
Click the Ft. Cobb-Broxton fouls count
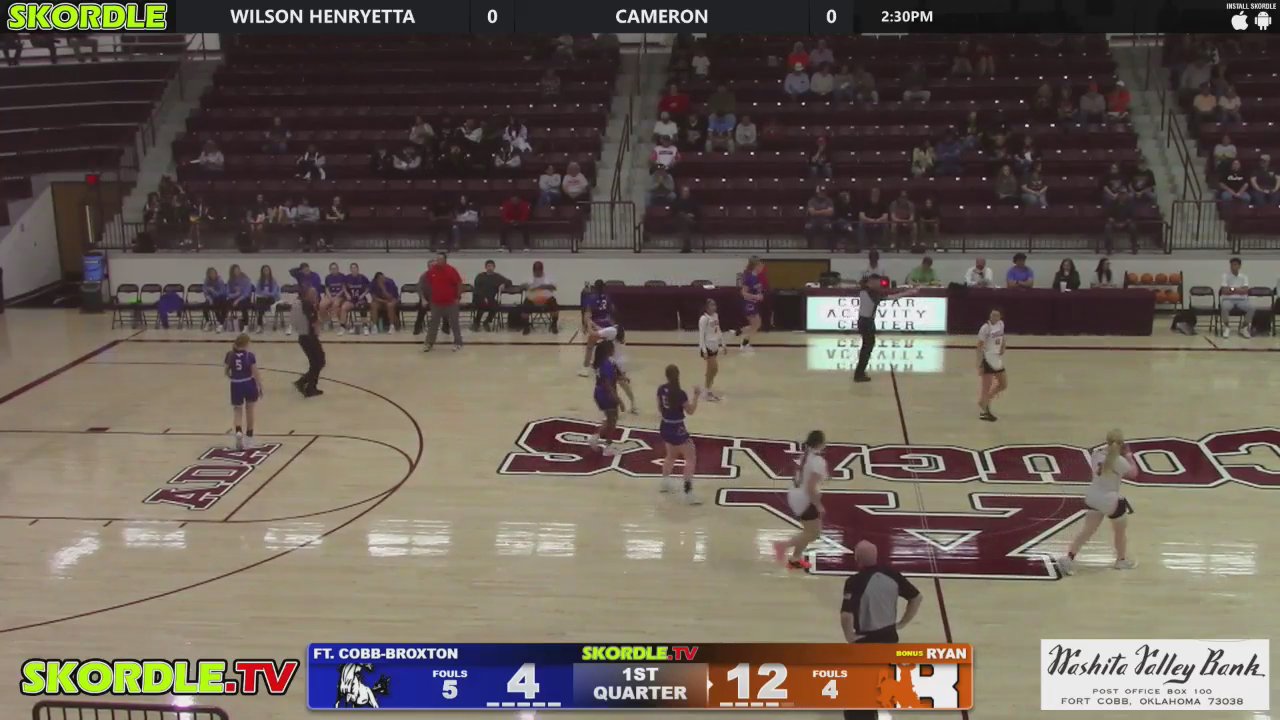pyautogui.click(x=450, y=689)
